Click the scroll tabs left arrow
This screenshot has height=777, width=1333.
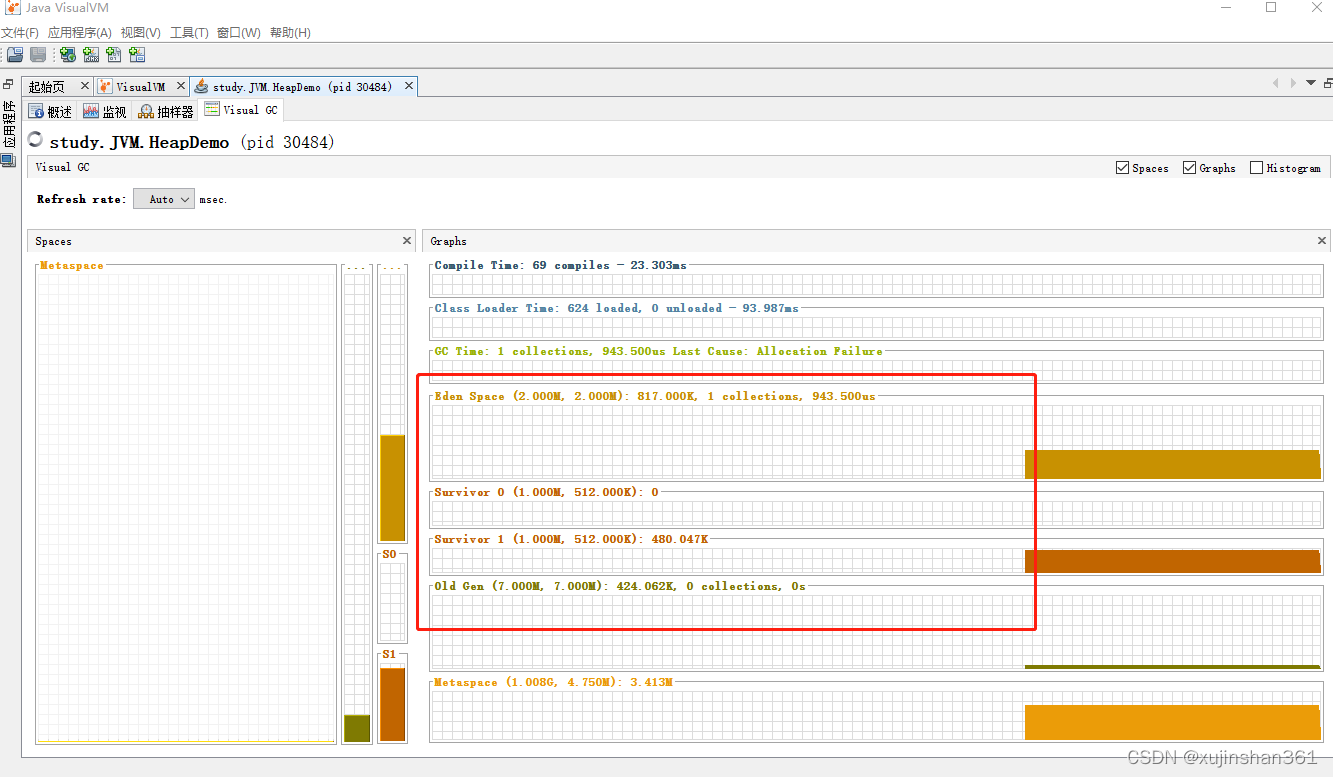click(x=1275, y=83)
